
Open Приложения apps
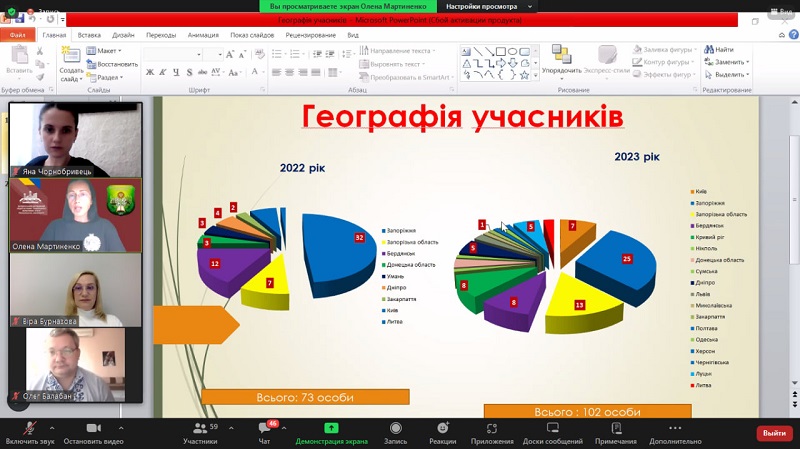coord(492,433)
